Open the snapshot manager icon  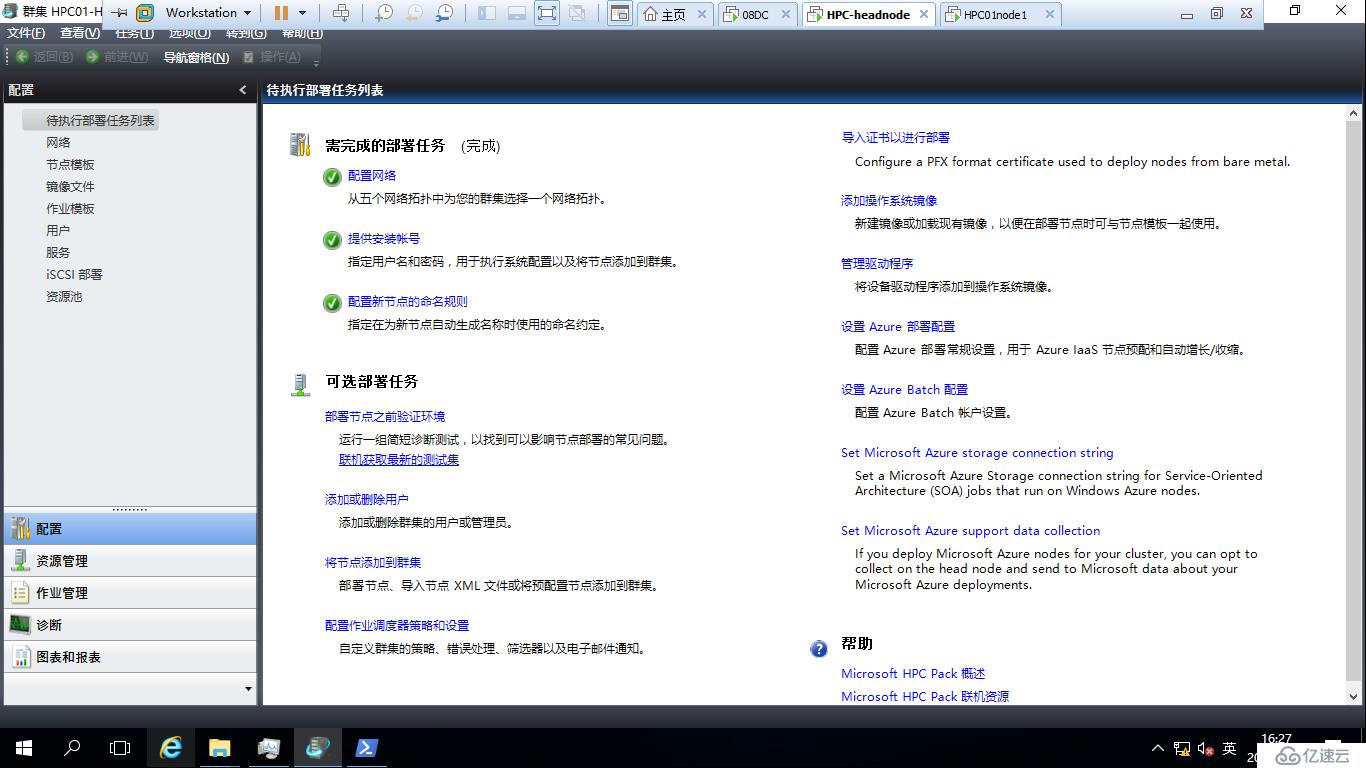(x=444, y=13)
